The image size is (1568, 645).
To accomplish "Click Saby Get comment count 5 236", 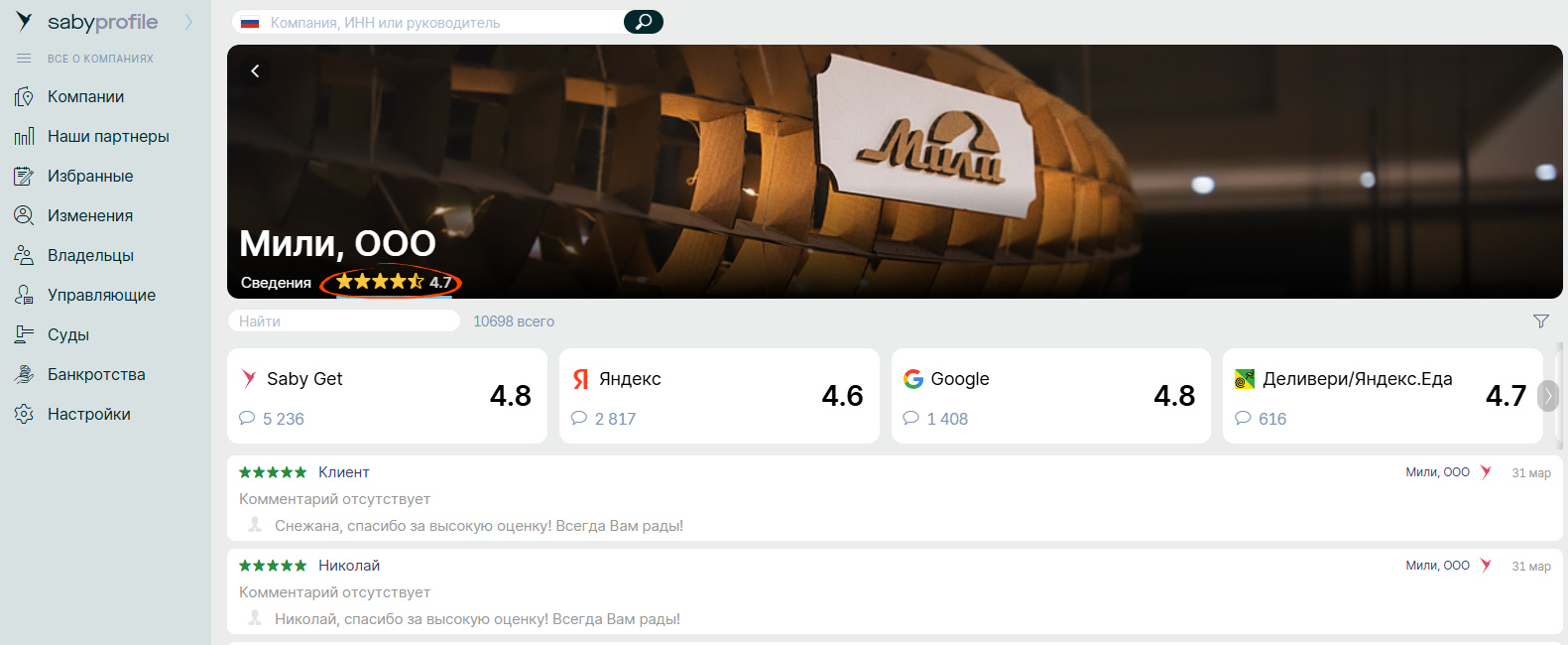I will (x=272, y=419).
